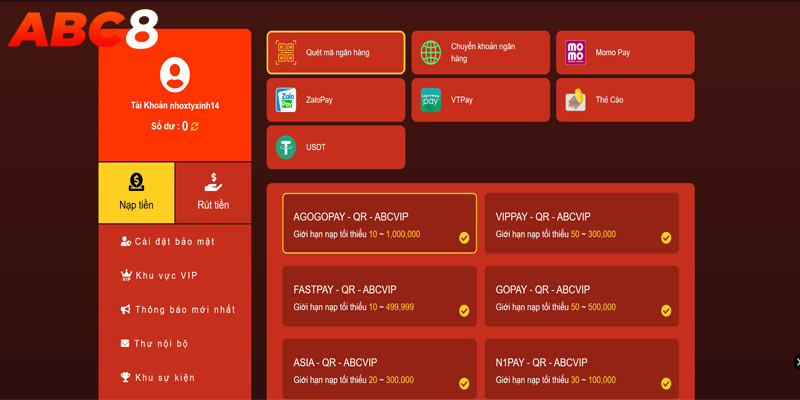Screen dimensions: 800x400
Task: Switch to the Rút tiền withdraw tab
Action: click(x=213, y=193)
